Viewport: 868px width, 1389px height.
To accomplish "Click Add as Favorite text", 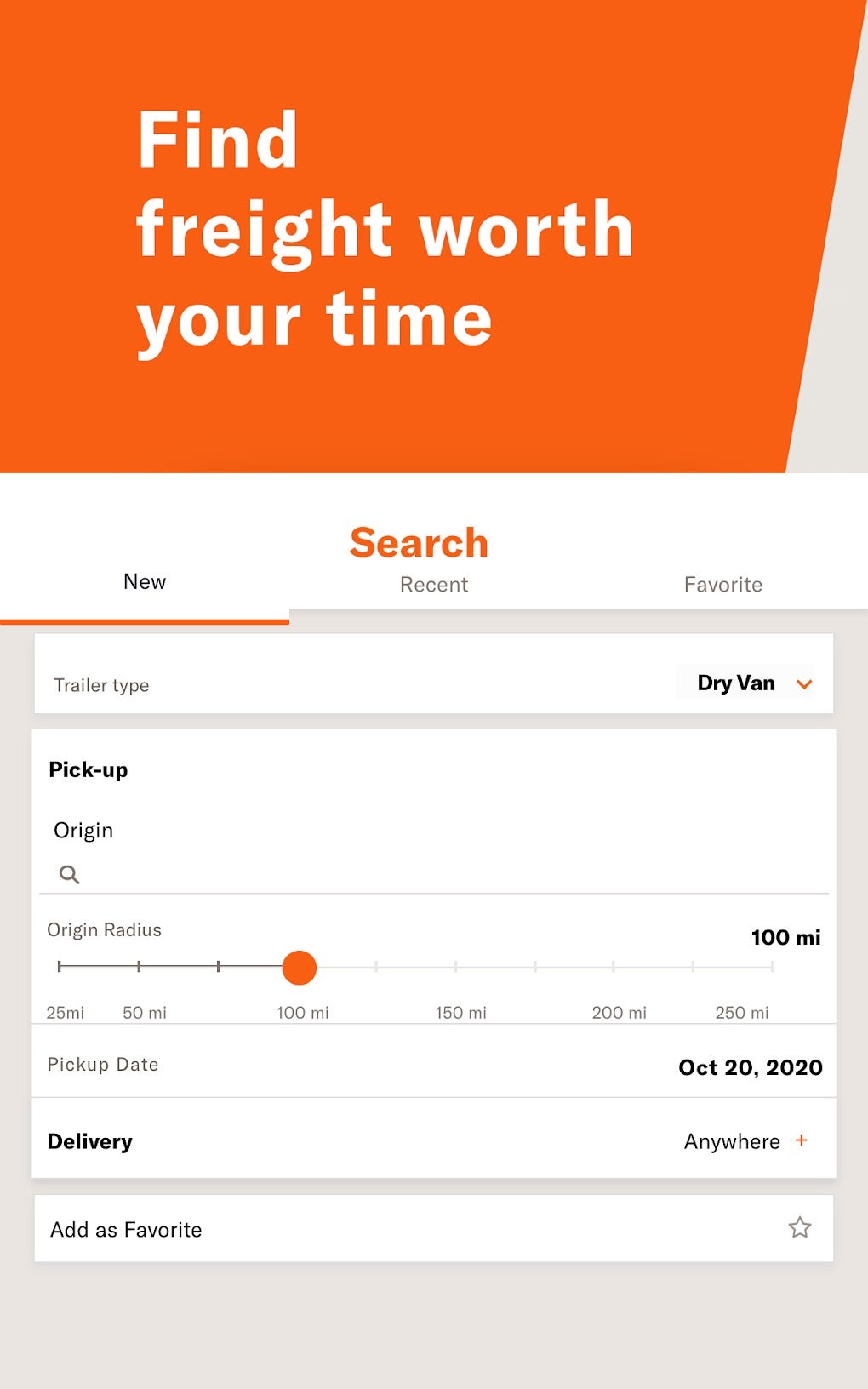I will (x=126, y=1230).
